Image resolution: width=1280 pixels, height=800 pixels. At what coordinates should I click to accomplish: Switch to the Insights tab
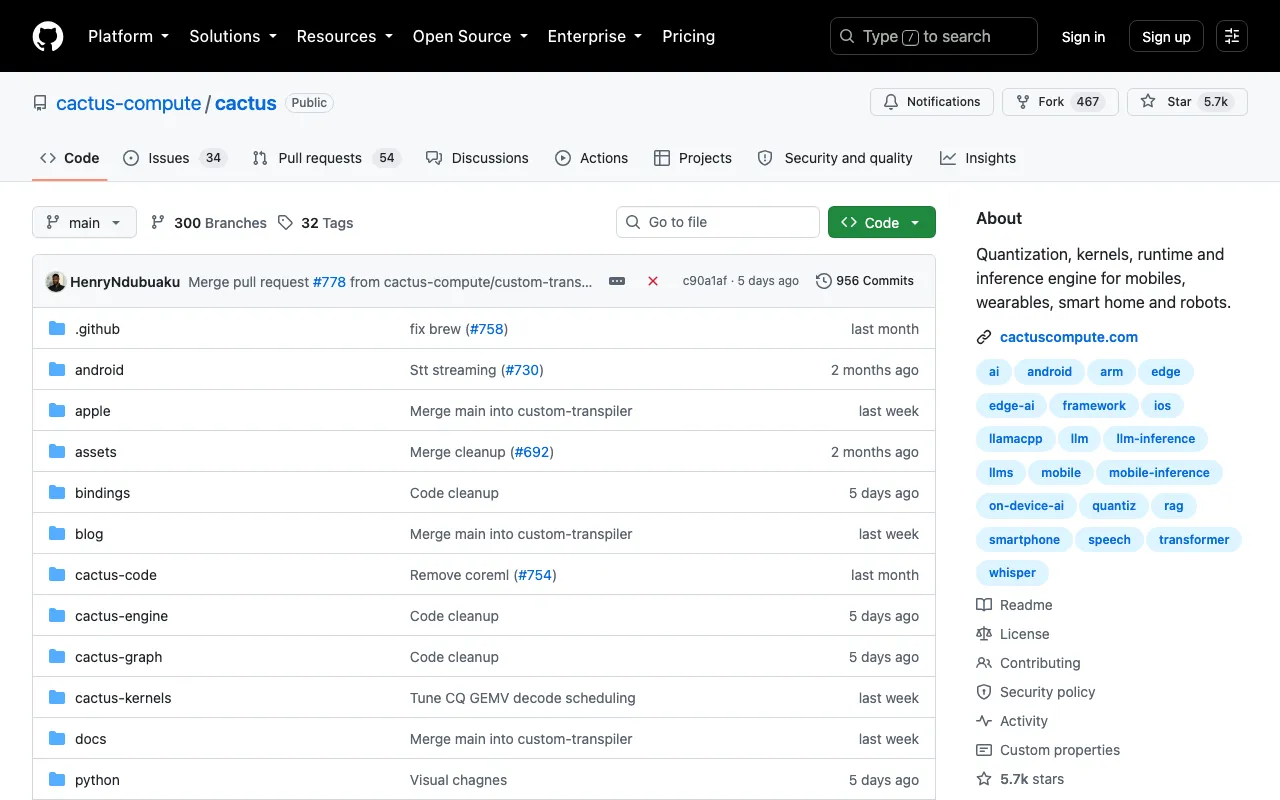tap(978, 158)
